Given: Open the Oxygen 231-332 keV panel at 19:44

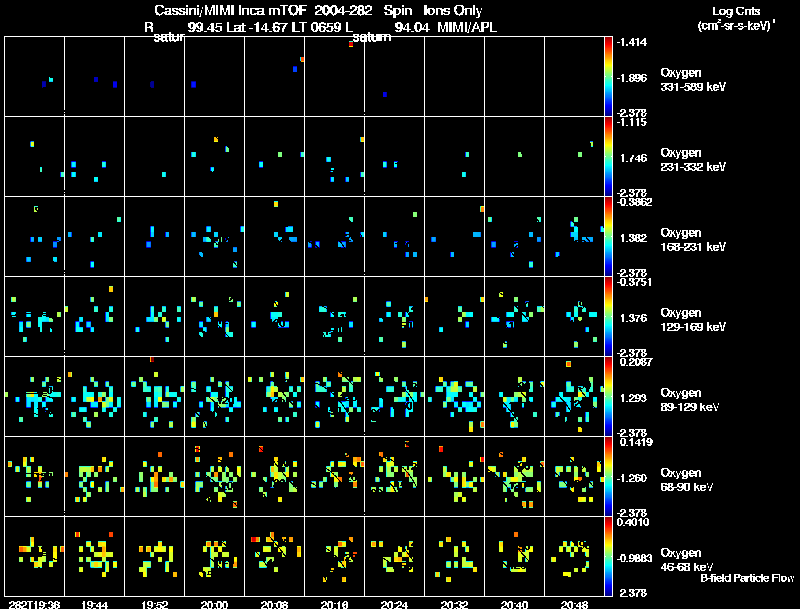Looking at the screenshot, I should (94, 156).
